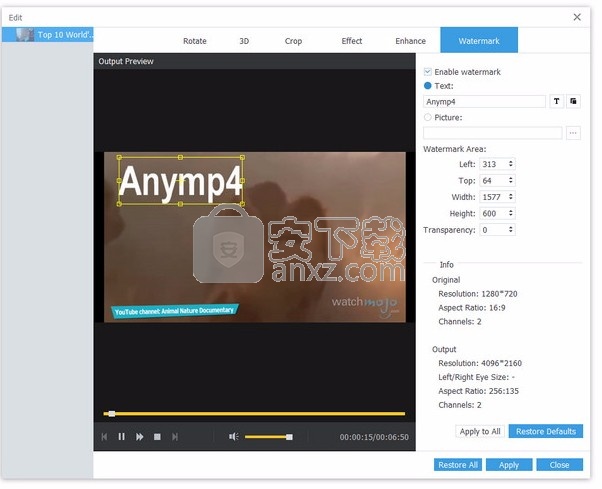Adjust the Width value spinner arrows
The image size is (602, 489).
[511, 197]
